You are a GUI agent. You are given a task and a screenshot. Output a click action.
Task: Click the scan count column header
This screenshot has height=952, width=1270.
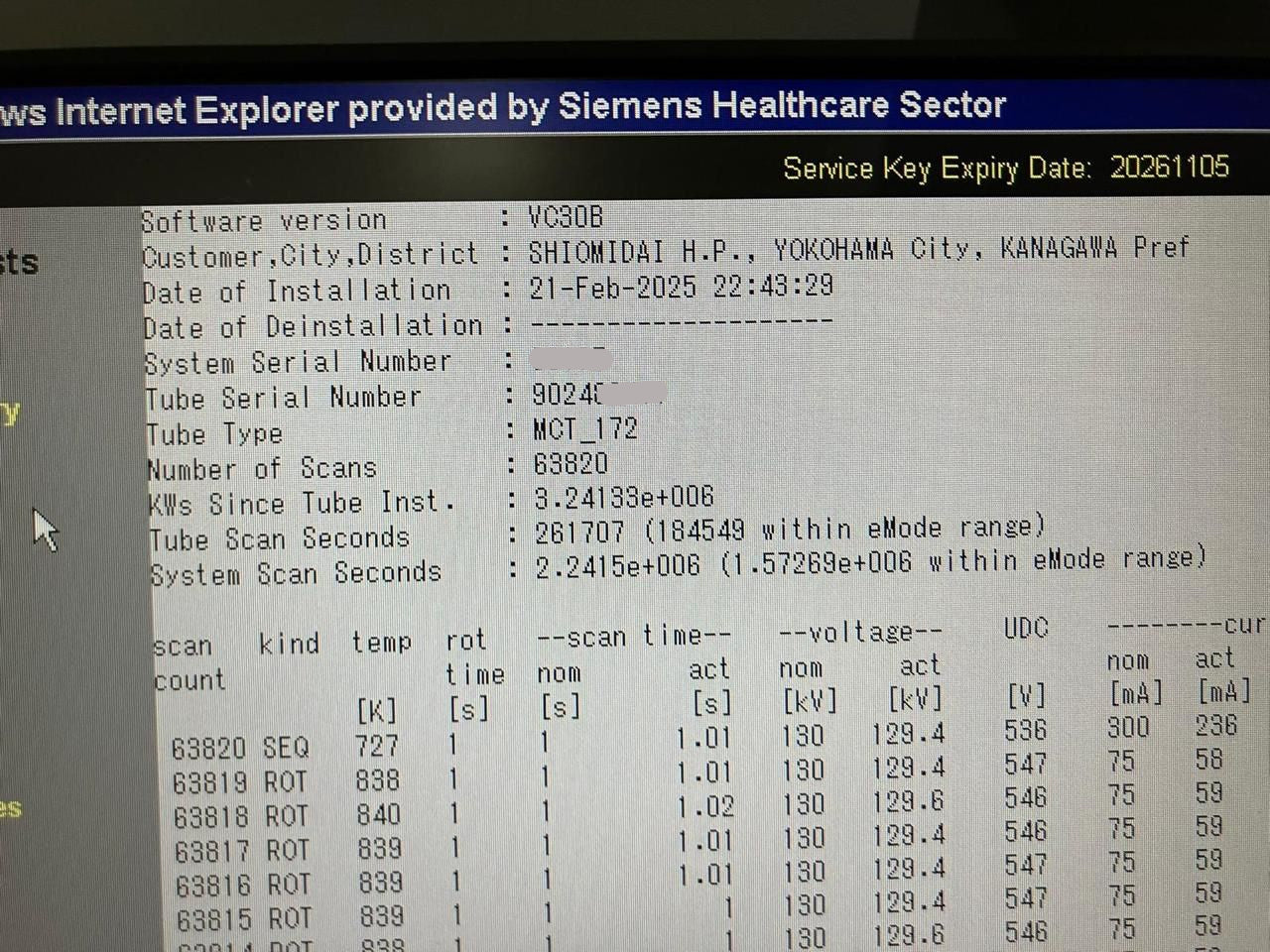[189, 662]
